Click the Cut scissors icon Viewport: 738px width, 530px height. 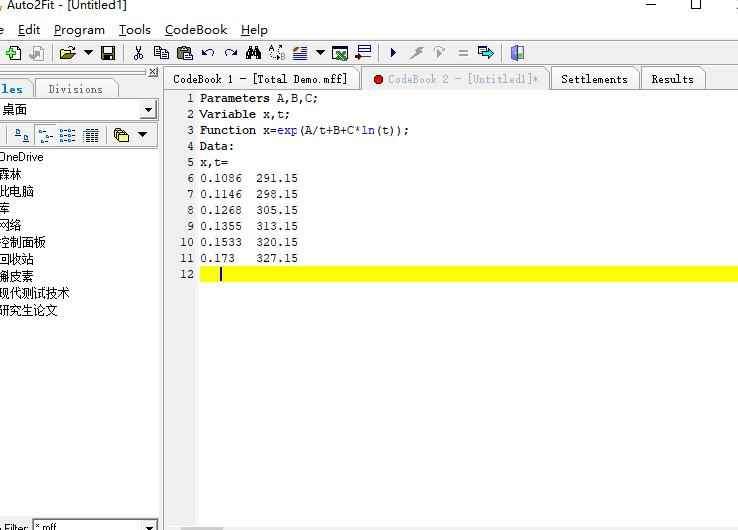(138, 53)
